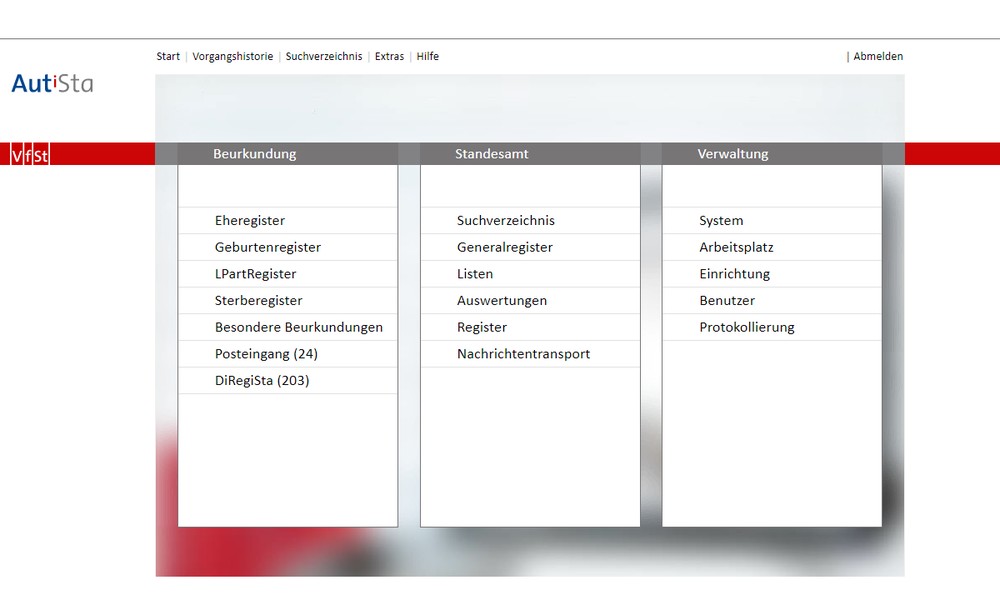The image size is (1000, 600).
Task: Open the Extras menu
Action: point(389,57)
